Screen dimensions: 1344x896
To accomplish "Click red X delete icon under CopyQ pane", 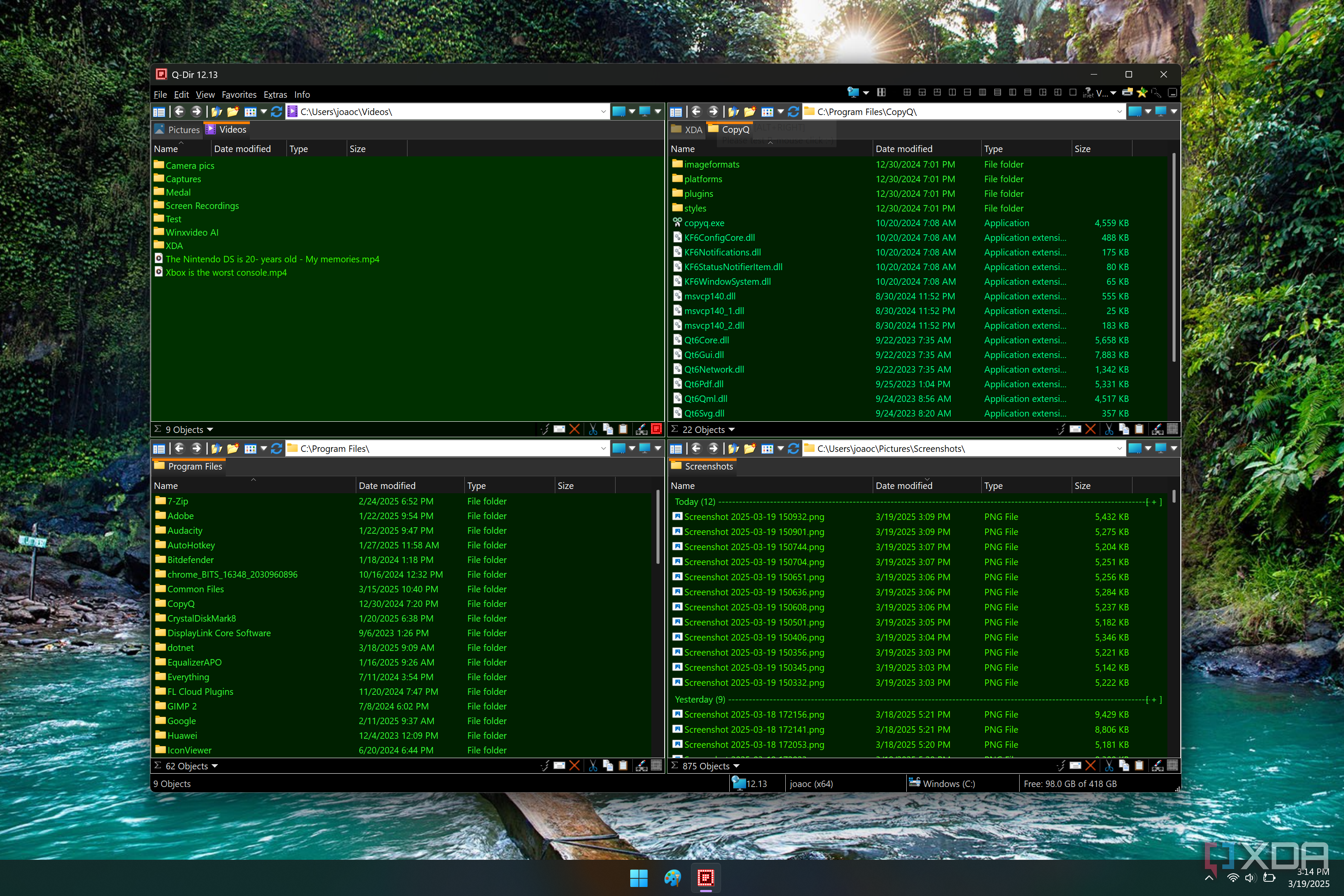I will (1090, 429).
